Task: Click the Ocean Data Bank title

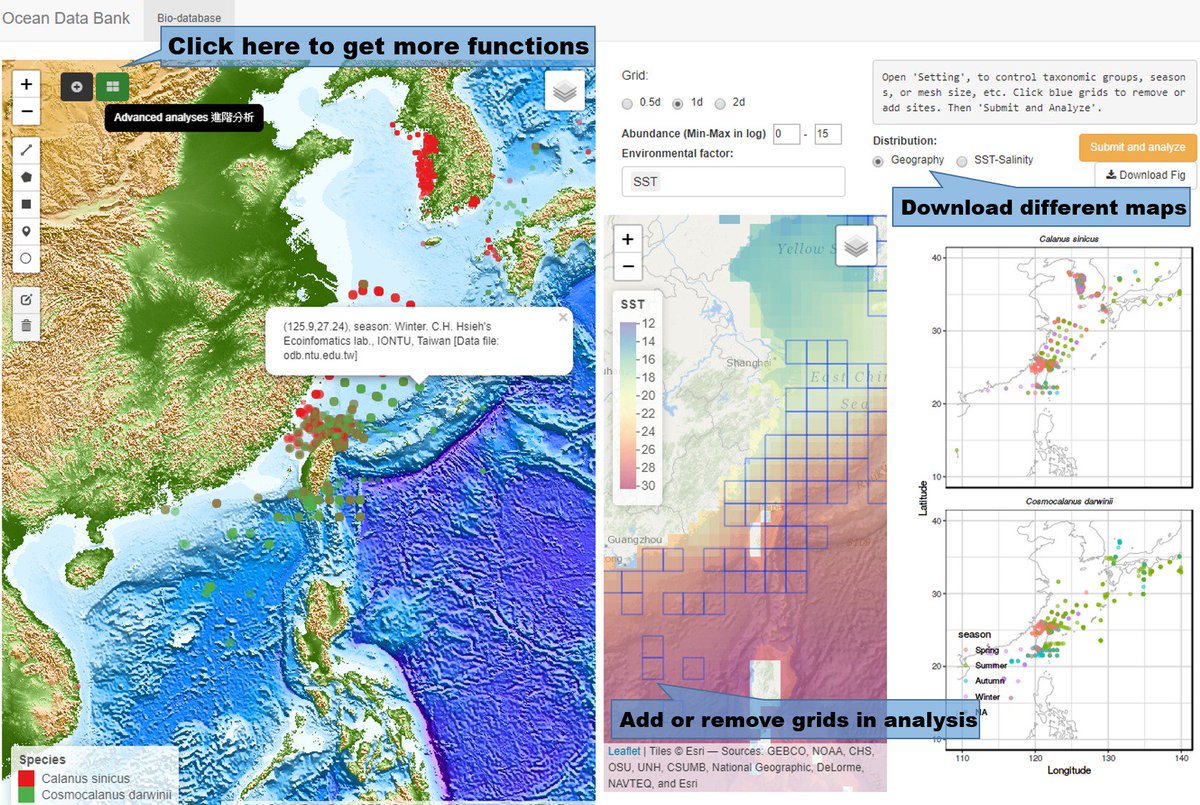Action: click(66, 18)
